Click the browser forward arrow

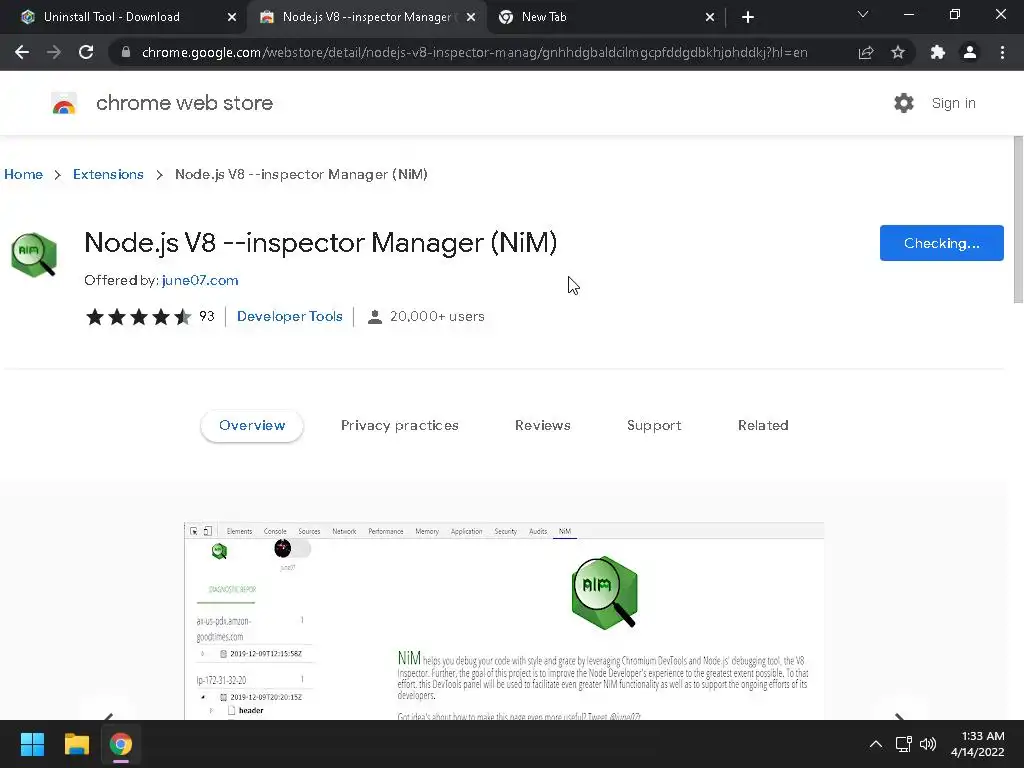click(54, 52)
